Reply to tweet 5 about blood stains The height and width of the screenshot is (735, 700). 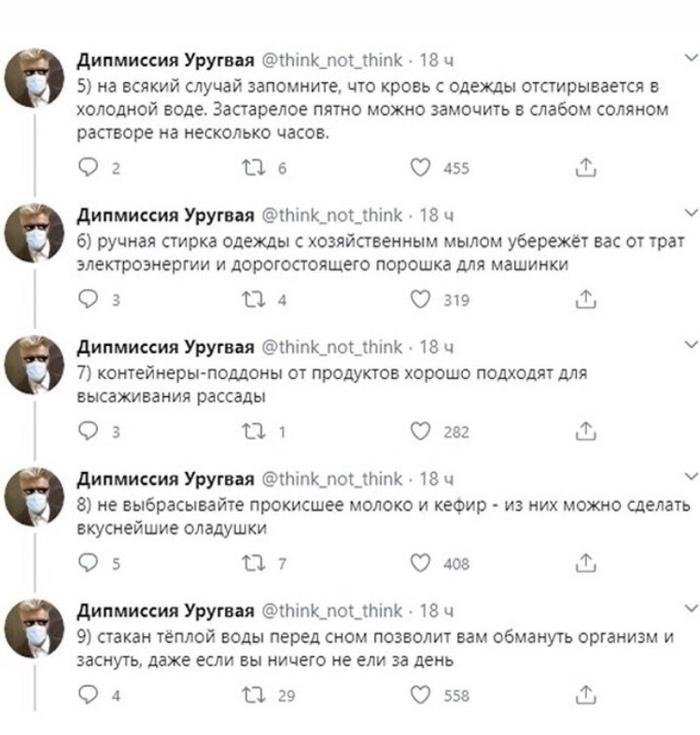(88, 167)
